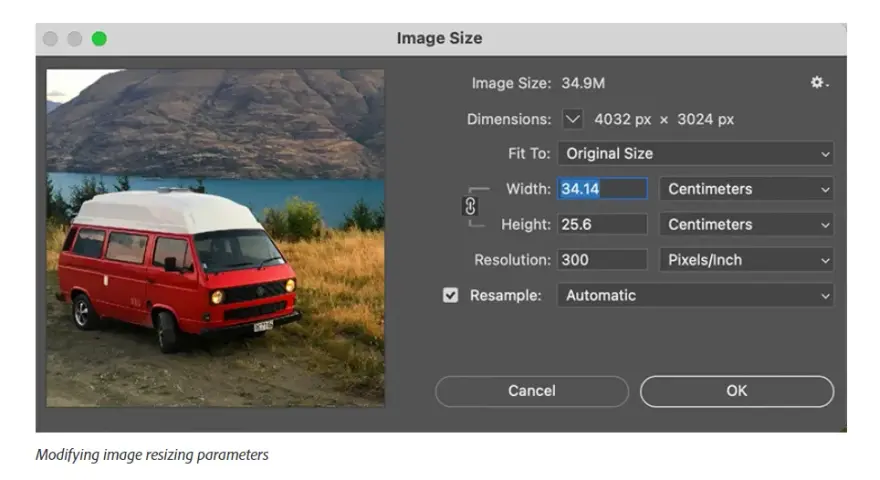
Task: Uncheck the Resample checkbox
Action: 450,295
